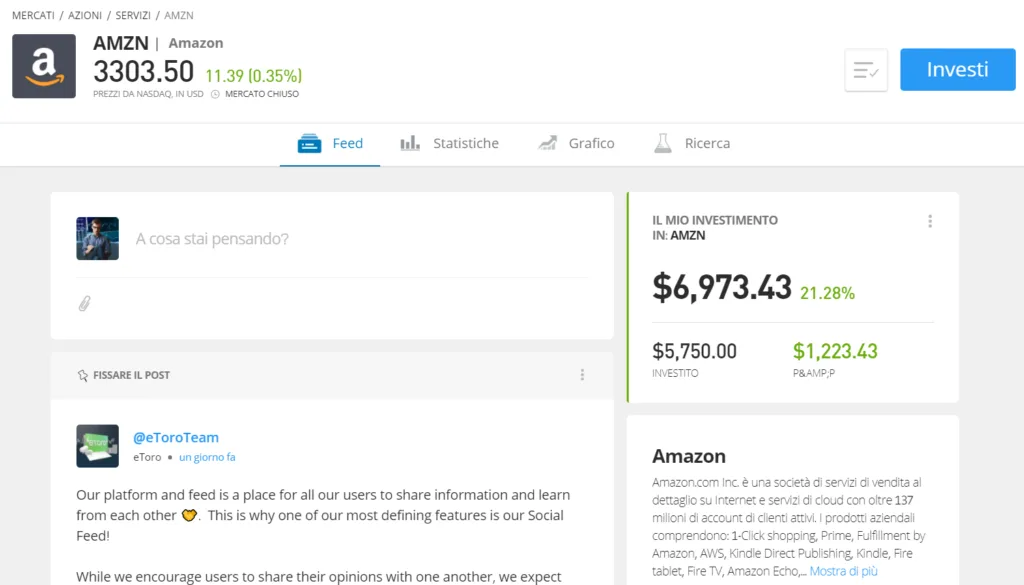Click the 21.28% gain percentage
Screen dimensions: 1024x585
(x=827, y=293)
